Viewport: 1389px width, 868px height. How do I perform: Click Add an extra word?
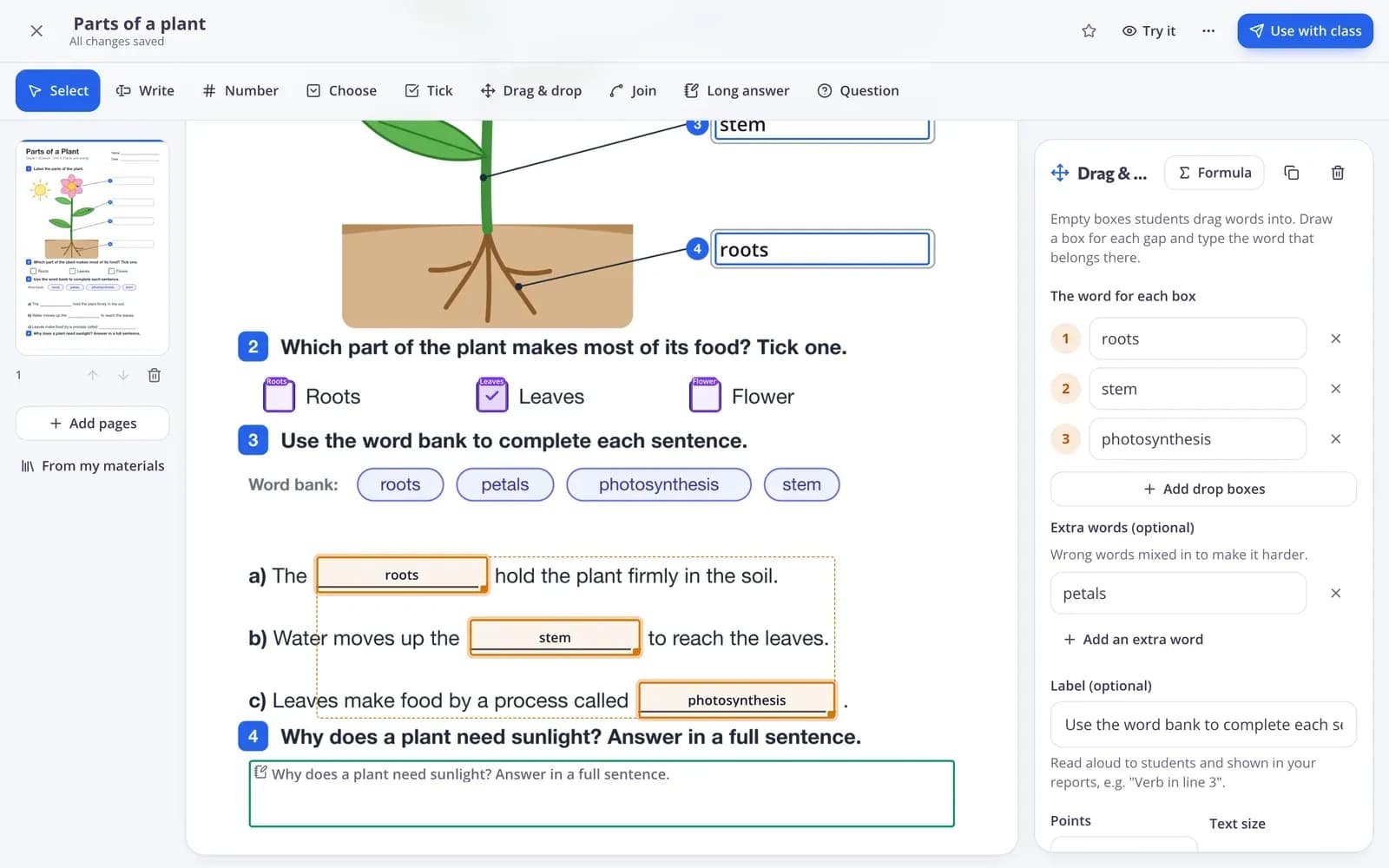pyautogui.click(x=1133, y=640)
